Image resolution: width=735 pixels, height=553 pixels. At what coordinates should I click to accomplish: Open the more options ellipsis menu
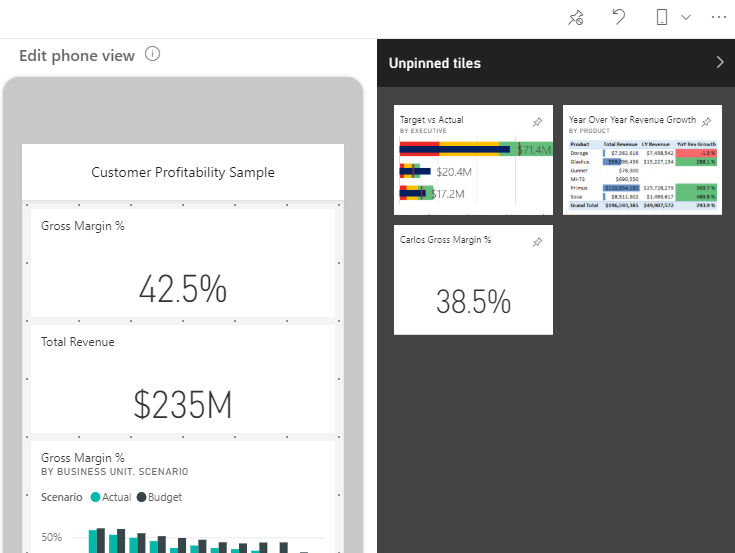(x=718, y=18)
